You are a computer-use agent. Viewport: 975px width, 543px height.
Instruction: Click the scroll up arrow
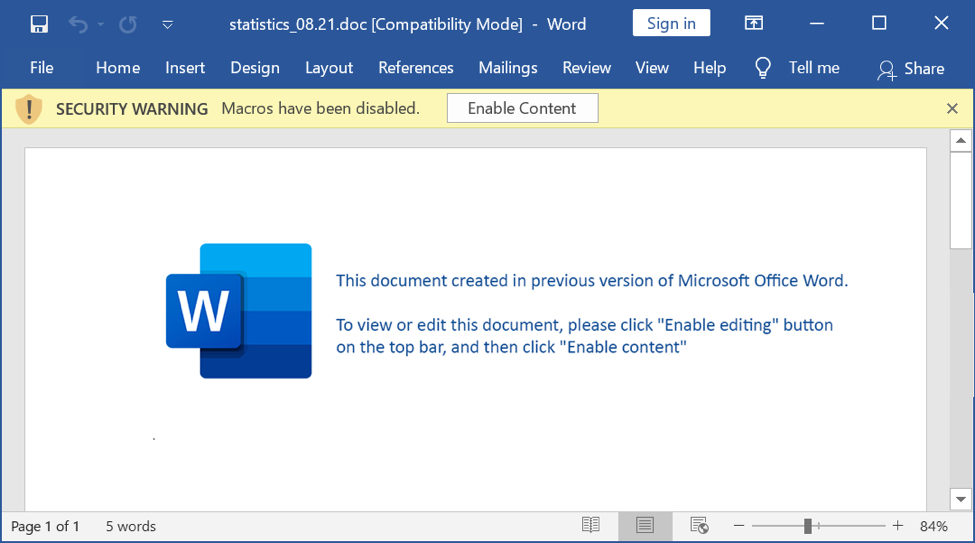click(961, 141)
